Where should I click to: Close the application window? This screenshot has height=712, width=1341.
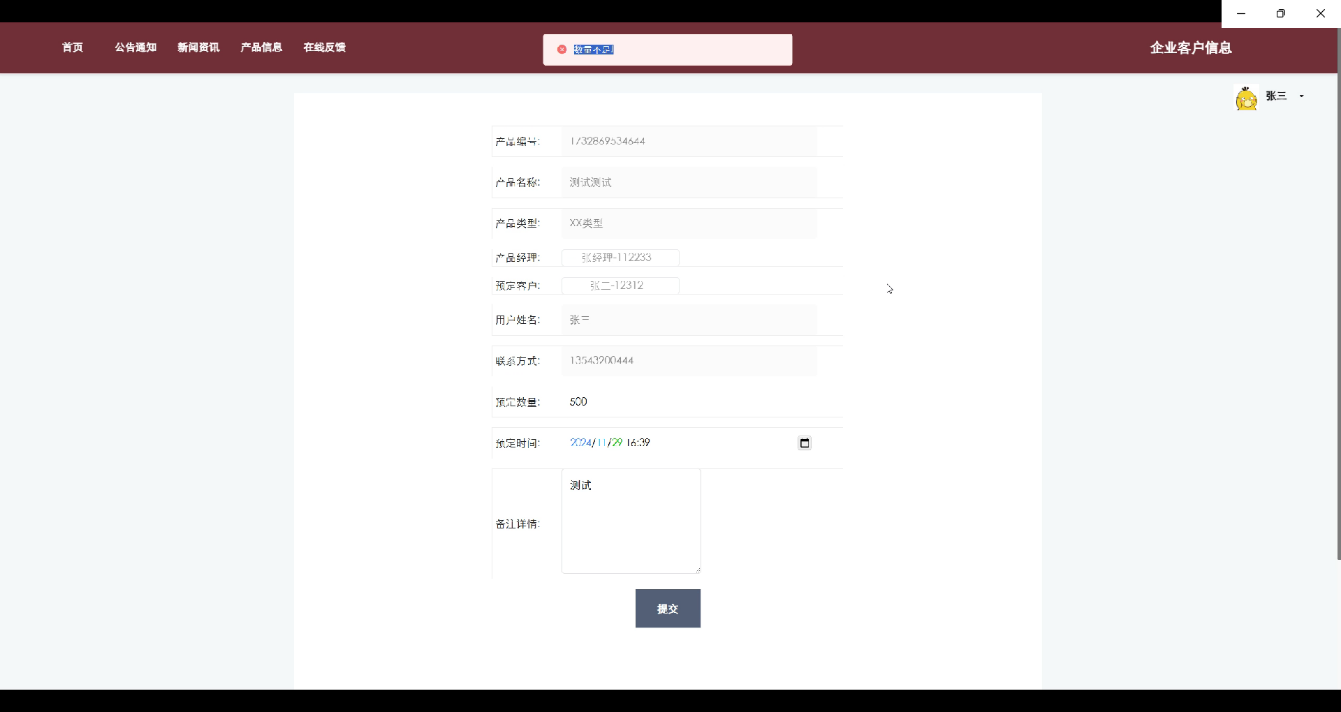(x=1320, y=13)
